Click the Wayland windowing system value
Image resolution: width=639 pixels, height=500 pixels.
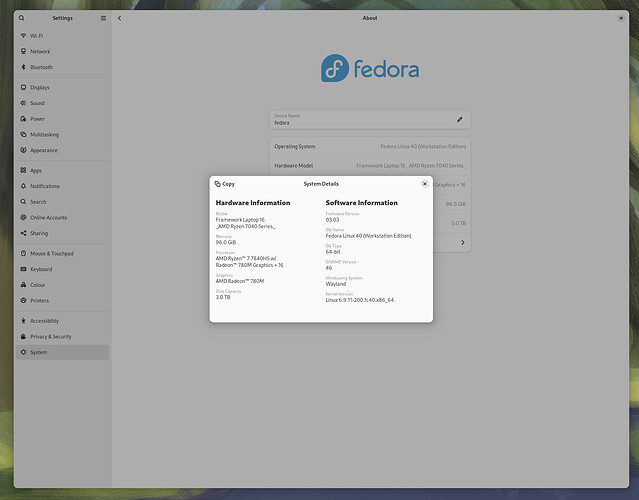click(x=336, y=284)
